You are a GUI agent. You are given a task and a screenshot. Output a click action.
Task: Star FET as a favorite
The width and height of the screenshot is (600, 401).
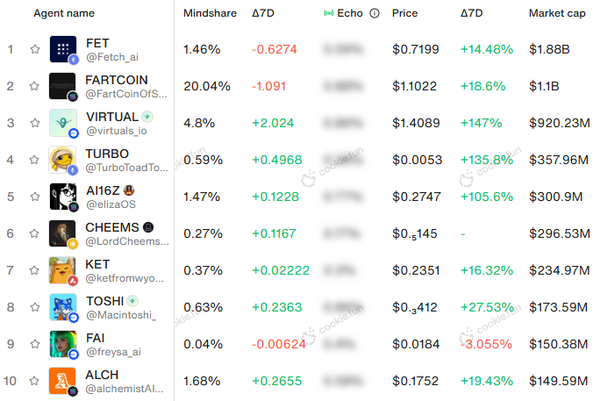tap(35, 49)
